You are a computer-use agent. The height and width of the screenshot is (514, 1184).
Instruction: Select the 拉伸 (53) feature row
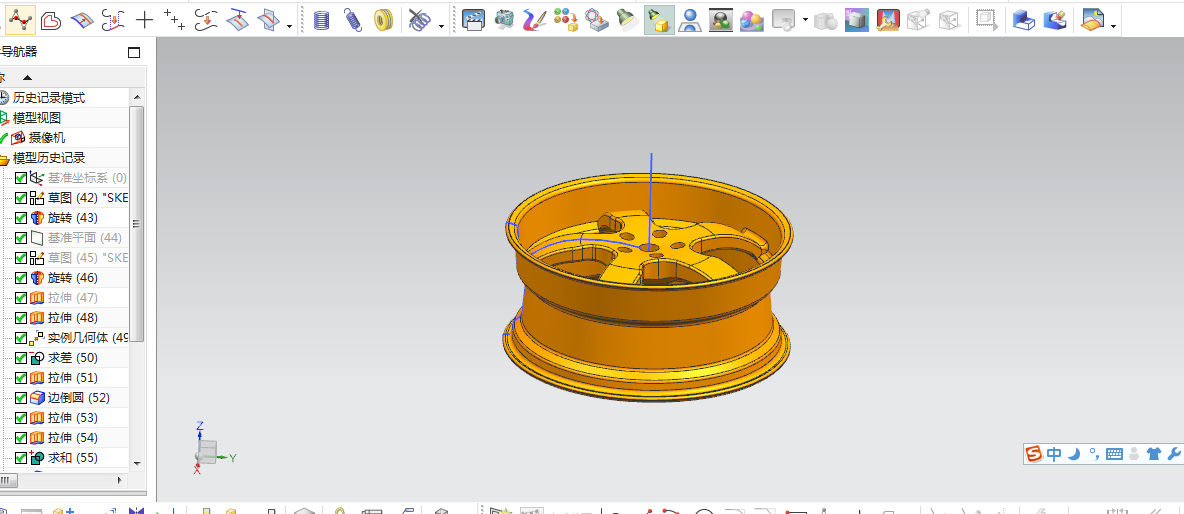click(x=72, y=417)
